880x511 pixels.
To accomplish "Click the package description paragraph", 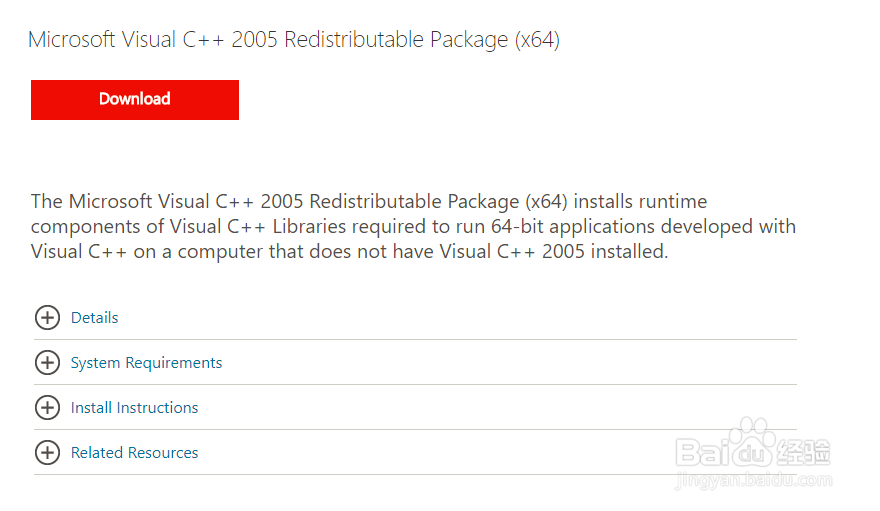I will tap(413, 227).
